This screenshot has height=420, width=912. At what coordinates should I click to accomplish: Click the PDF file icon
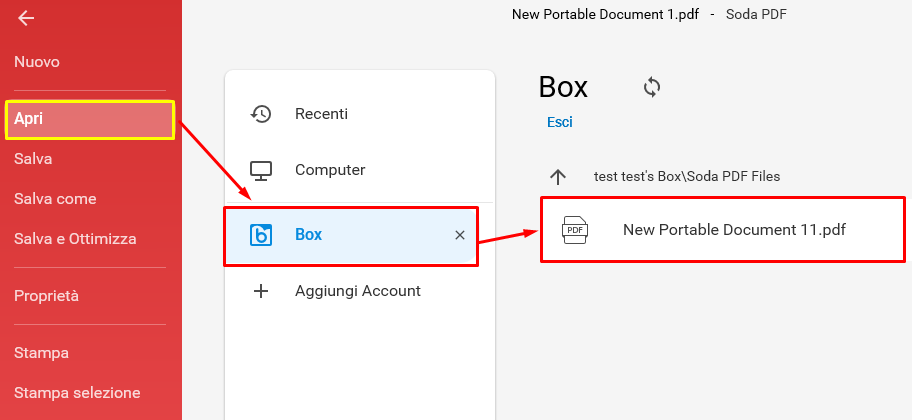click(575, 230)
